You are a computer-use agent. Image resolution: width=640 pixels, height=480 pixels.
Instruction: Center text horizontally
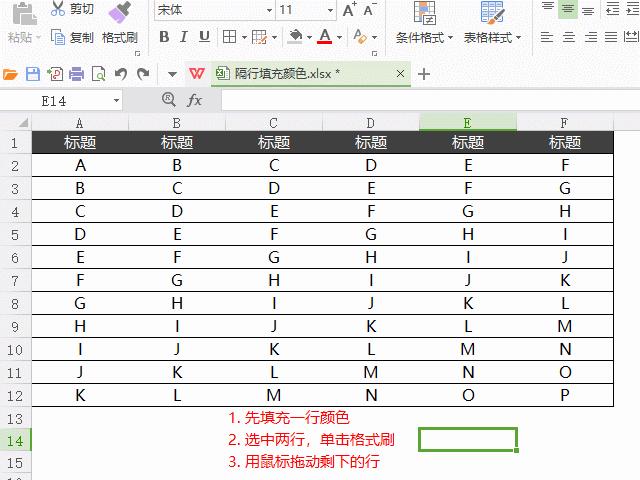(x=569, y=38)
